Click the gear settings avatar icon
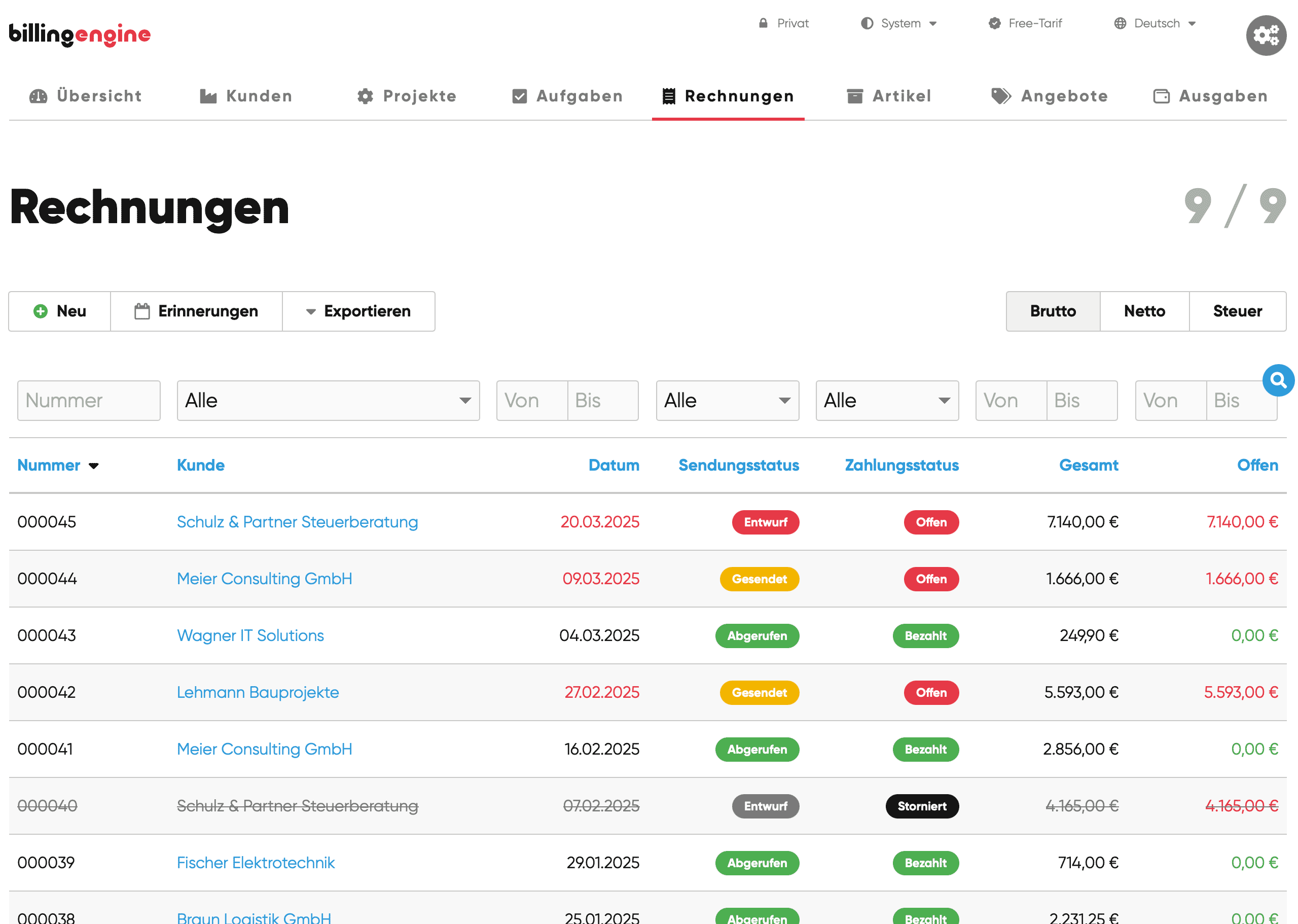Image resolution: width=1298 pixels, height=924 pixels. [x=1265, y=35]
